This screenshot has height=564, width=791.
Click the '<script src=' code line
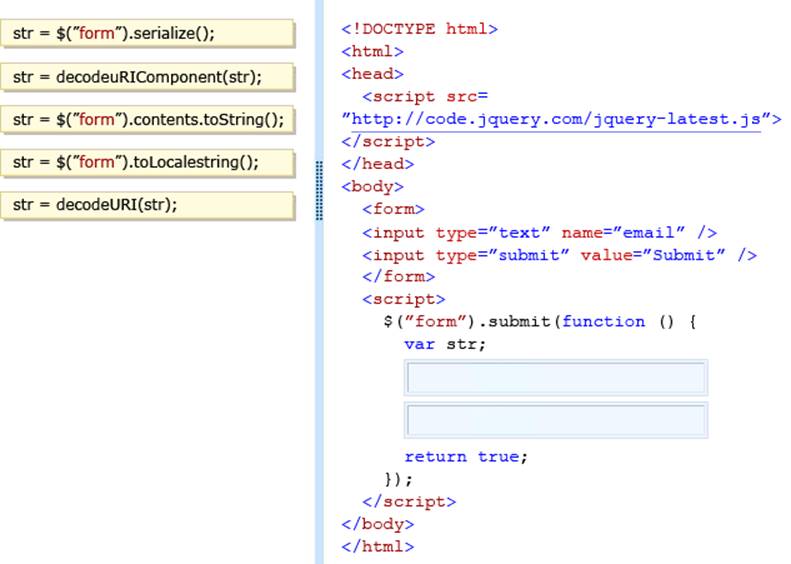(x=425, y=96)
